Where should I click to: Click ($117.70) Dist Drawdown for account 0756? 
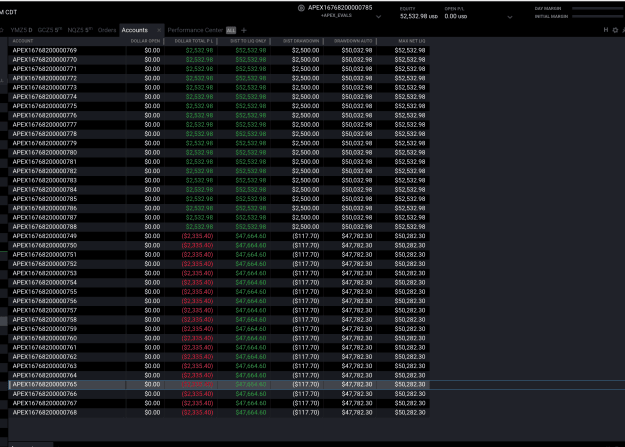[x=306, y=301]
